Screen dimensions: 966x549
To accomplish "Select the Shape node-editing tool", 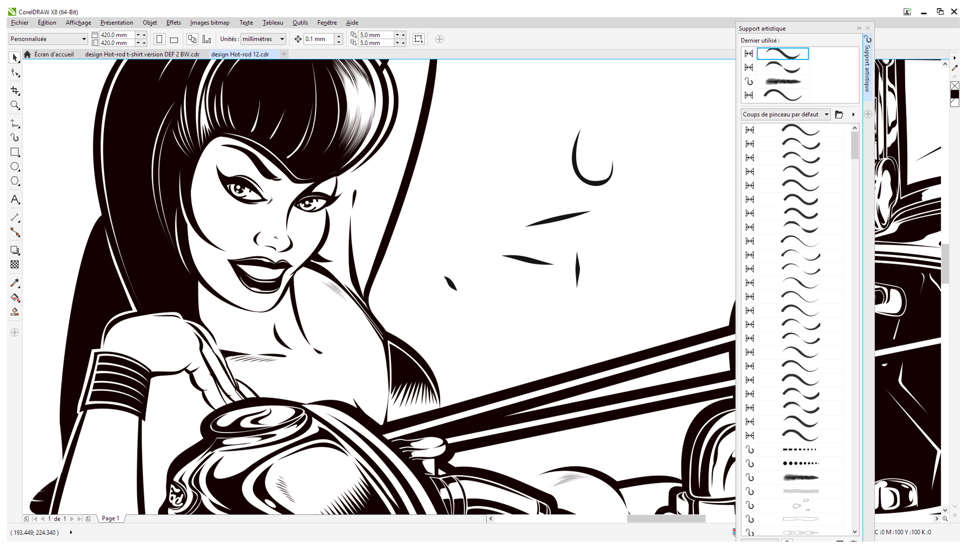I will click(x=15, y=73).
